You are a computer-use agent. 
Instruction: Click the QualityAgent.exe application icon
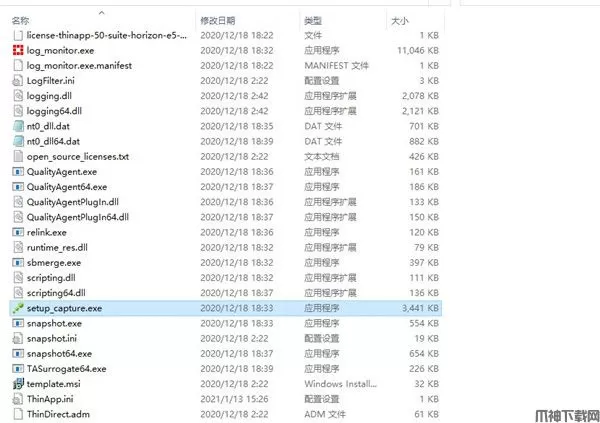pos(18,171)
